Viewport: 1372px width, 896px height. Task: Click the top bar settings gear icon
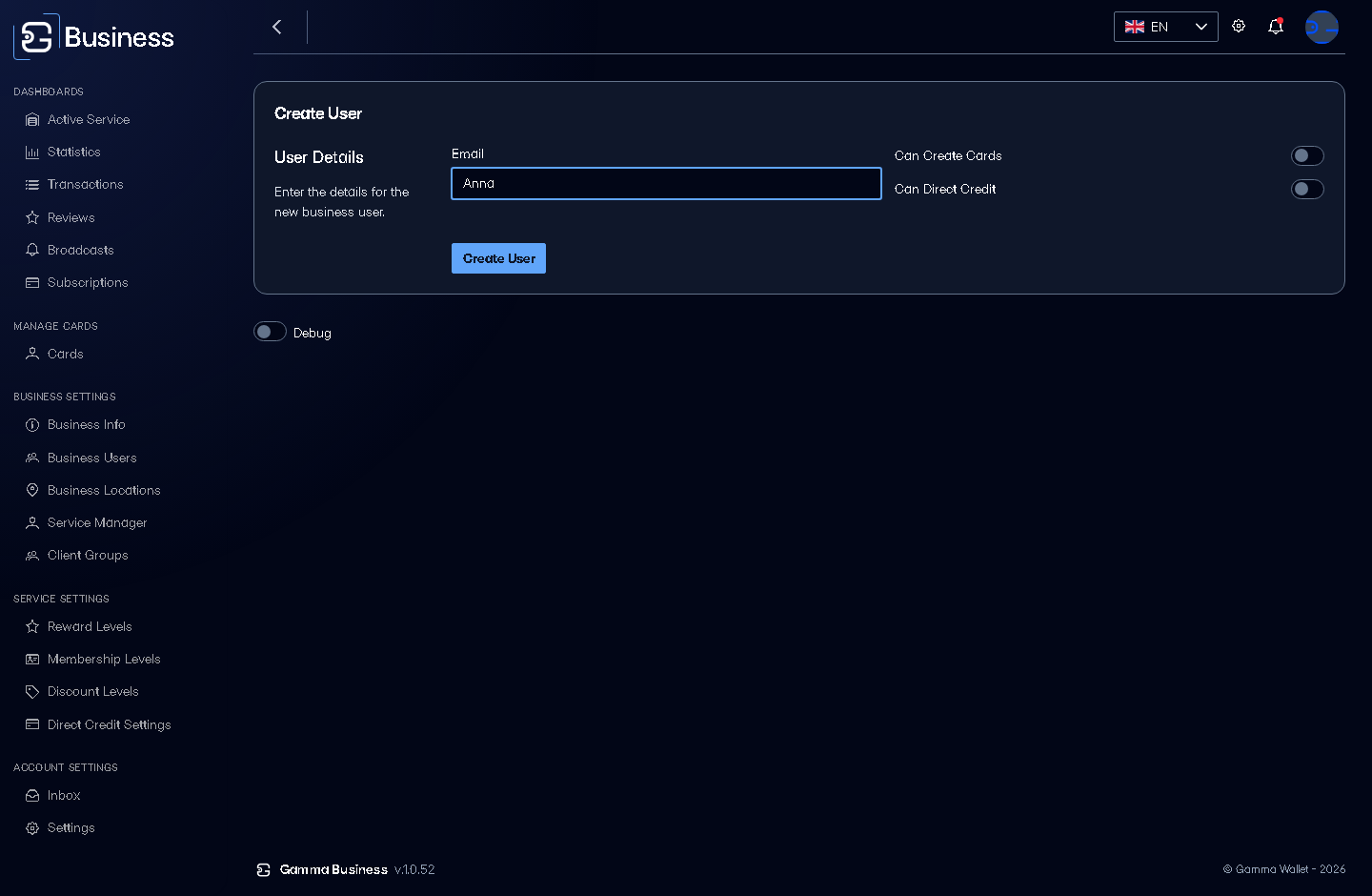click(1239, 27)
